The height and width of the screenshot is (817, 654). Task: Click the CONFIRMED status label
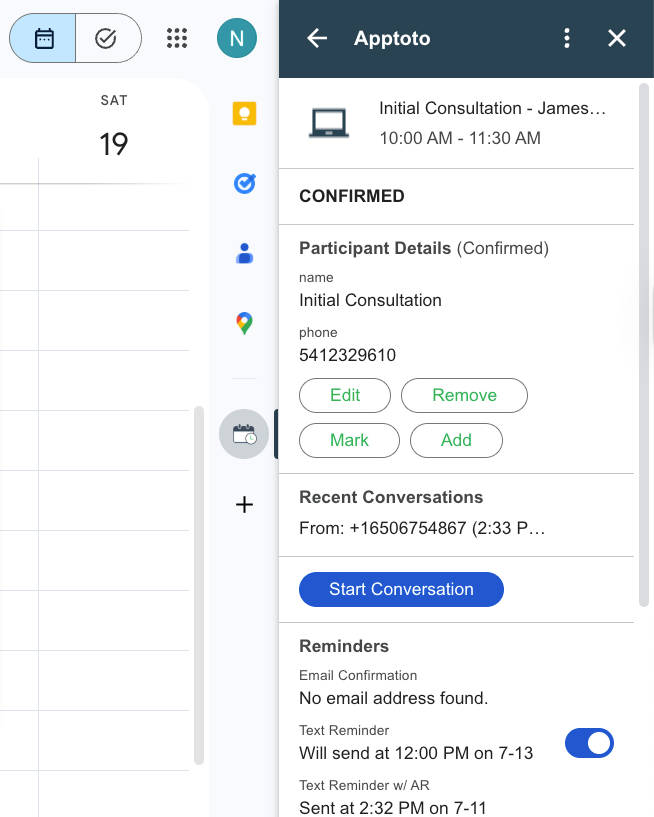(x=350, y=196)
